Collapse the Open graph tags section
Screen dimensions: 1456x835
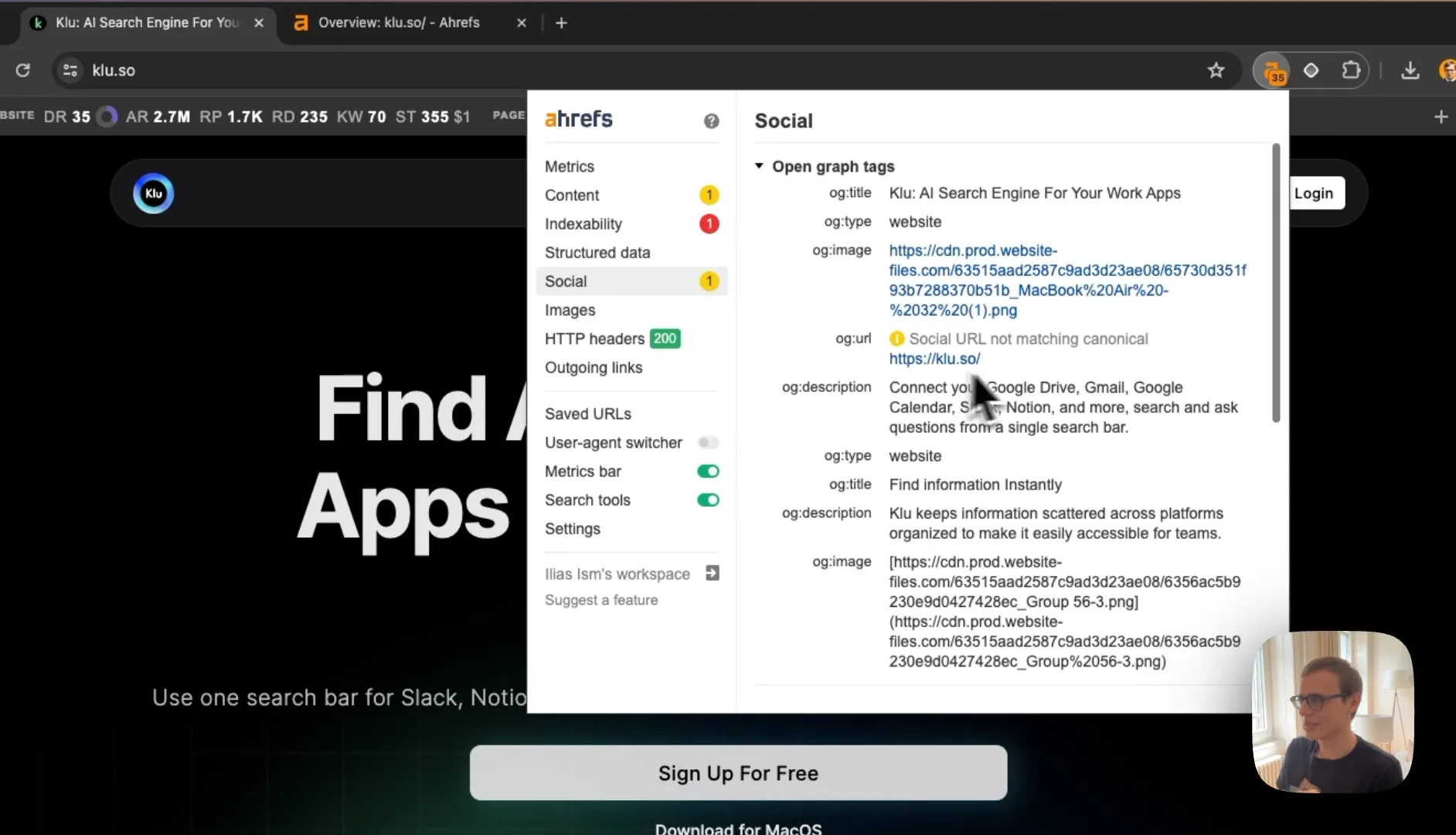(759, 166)
